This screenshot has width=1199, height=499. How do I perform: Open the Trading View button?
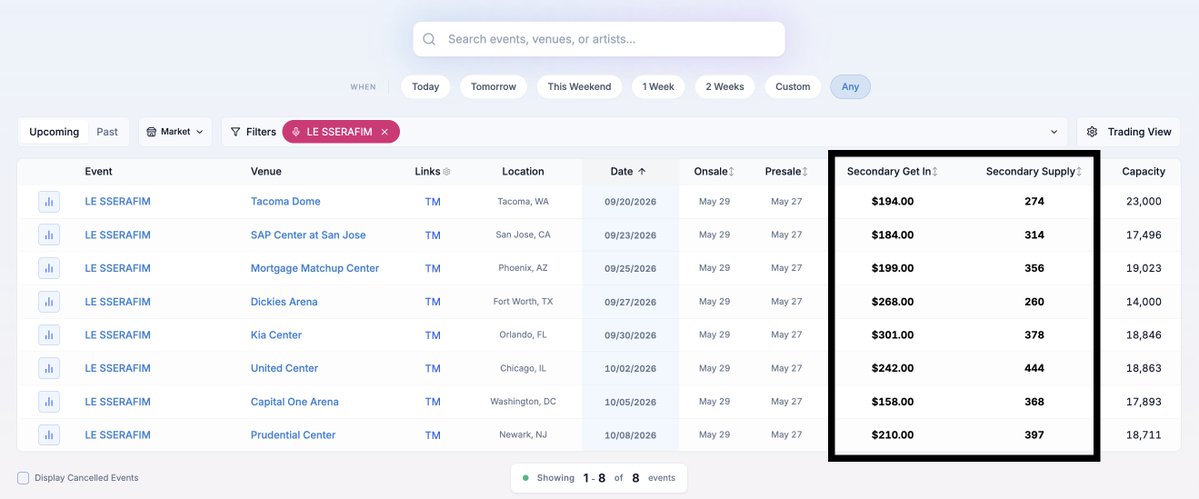[x=1129, y=132]
